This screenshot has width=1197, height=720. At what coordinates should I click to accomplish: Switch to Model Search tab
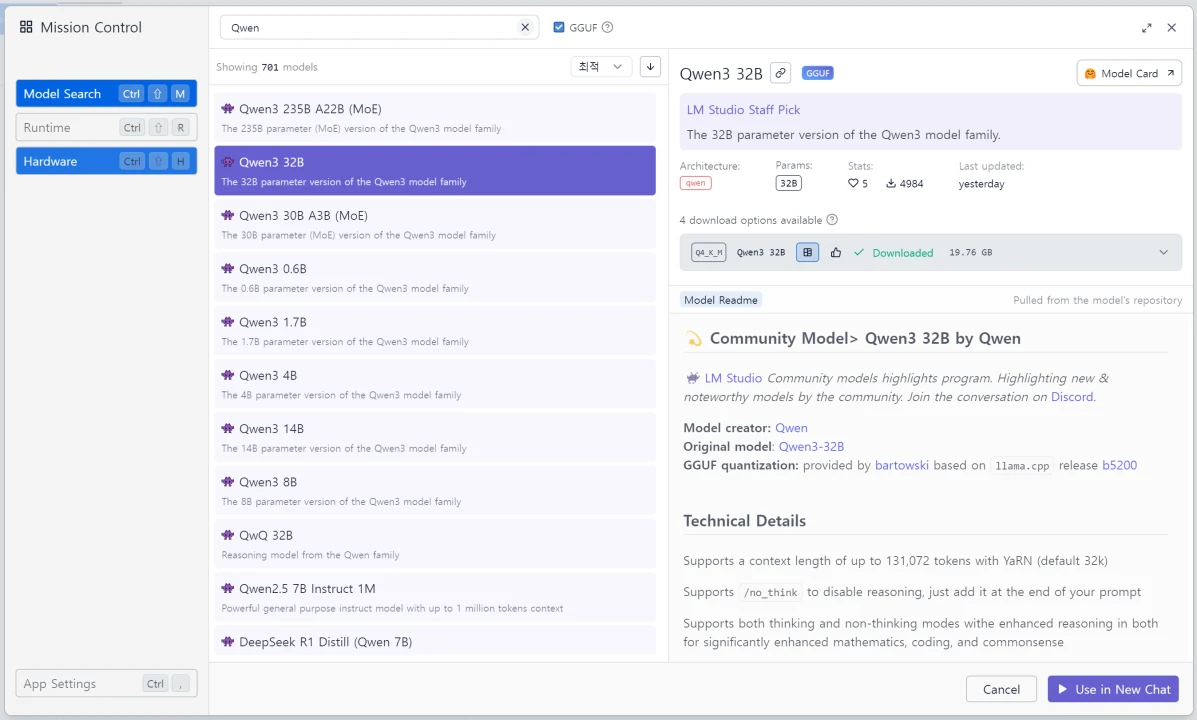[x=106, y=93]
